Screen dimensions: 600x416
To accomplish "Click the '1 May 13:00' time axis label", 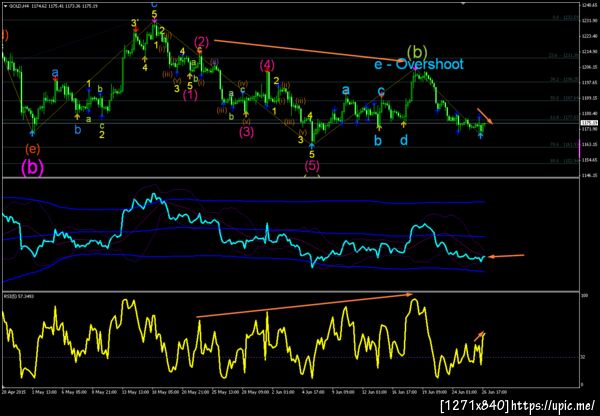I will (46, 392).
